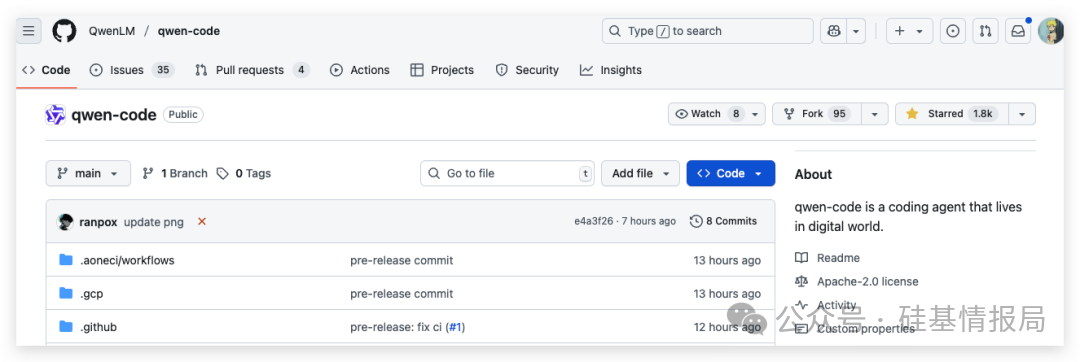Open the update png commit message
The width and height of the screenshot is (1080, 362).
(x=155, y=222)
